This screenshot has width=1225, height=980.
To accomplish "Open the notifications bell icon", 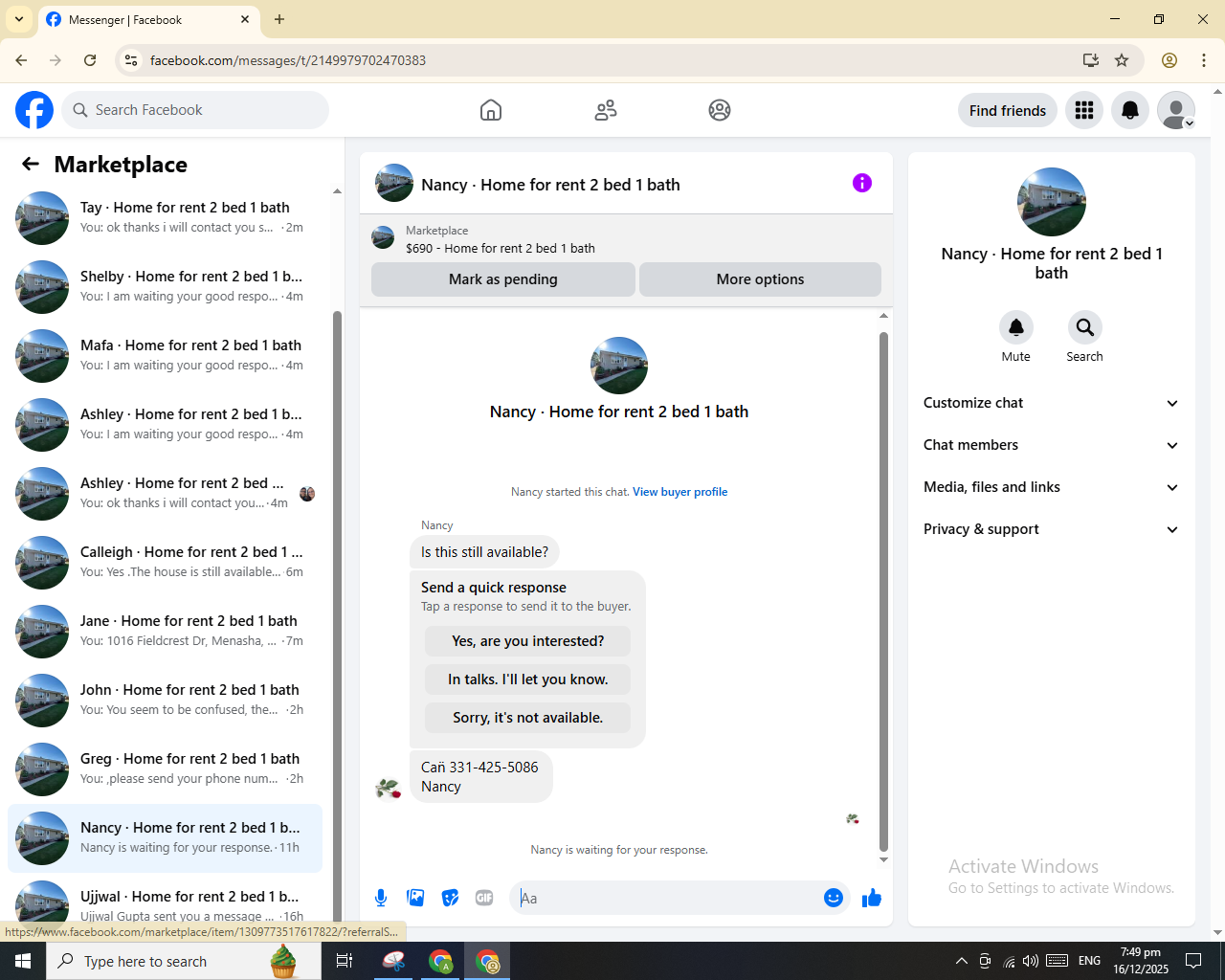I will click(1130, 111).
